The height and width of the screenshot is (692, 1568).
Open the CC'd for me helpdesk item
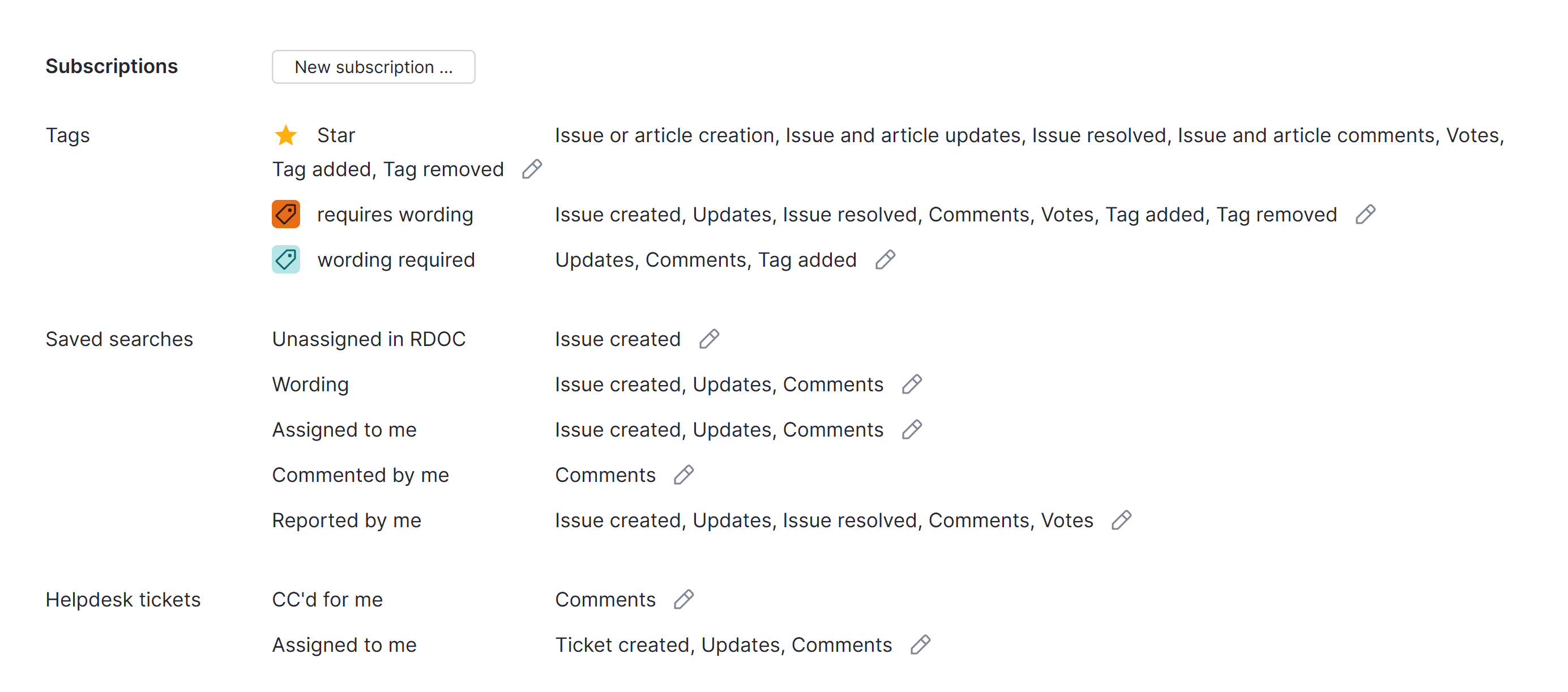click(x=327, y=600)
